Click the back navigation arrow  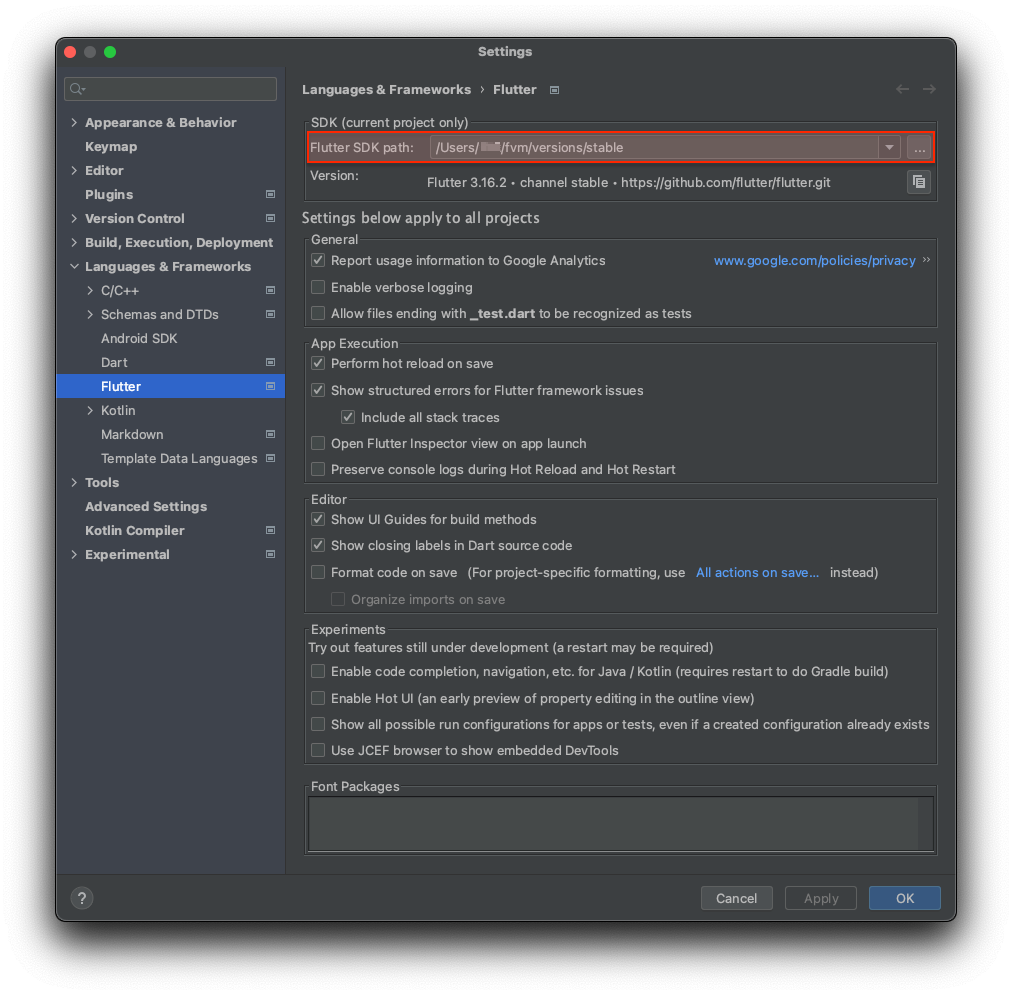click(901, 89)
